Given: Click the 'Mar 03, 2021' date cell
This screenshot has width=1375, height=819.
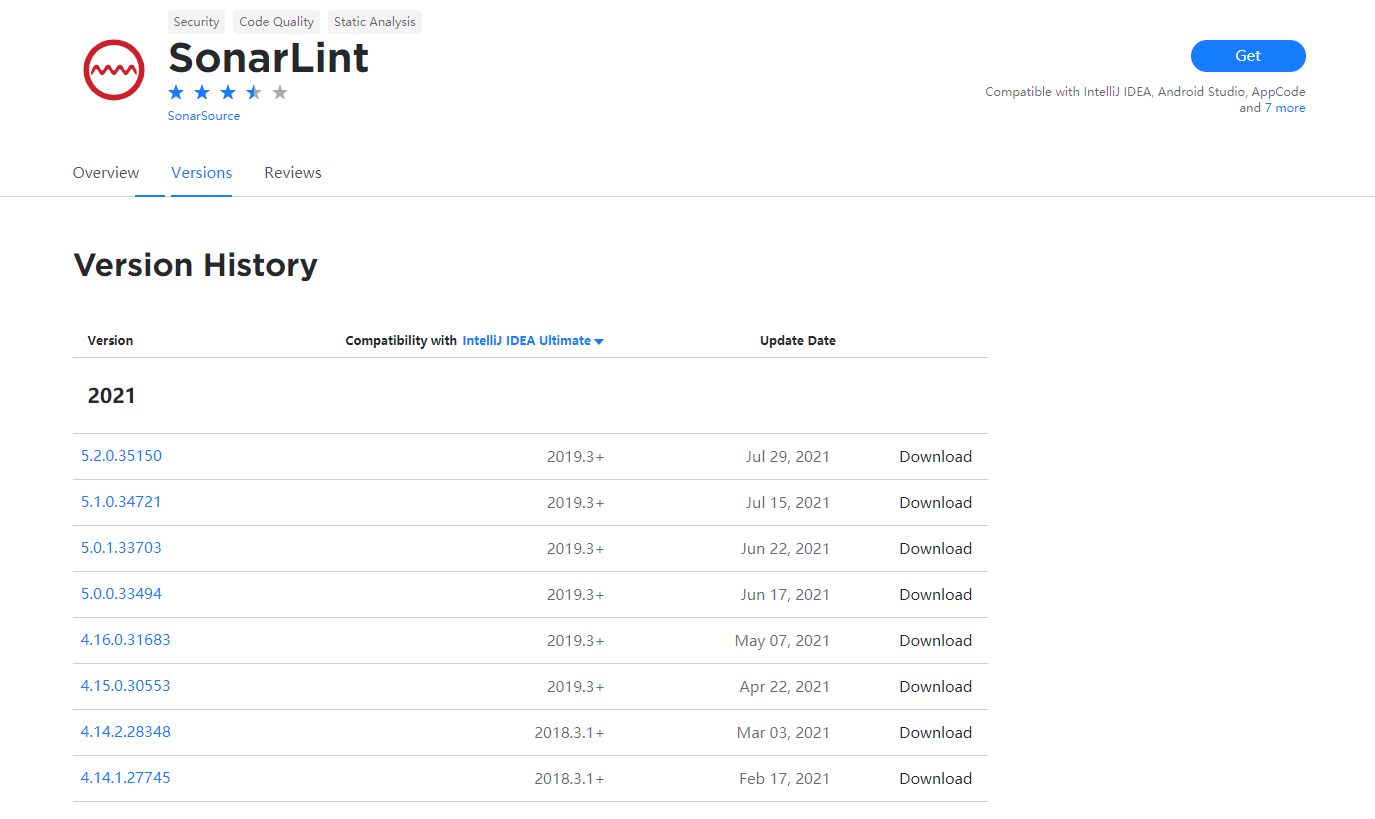Looking at the screenshot, I should point(783,733).
